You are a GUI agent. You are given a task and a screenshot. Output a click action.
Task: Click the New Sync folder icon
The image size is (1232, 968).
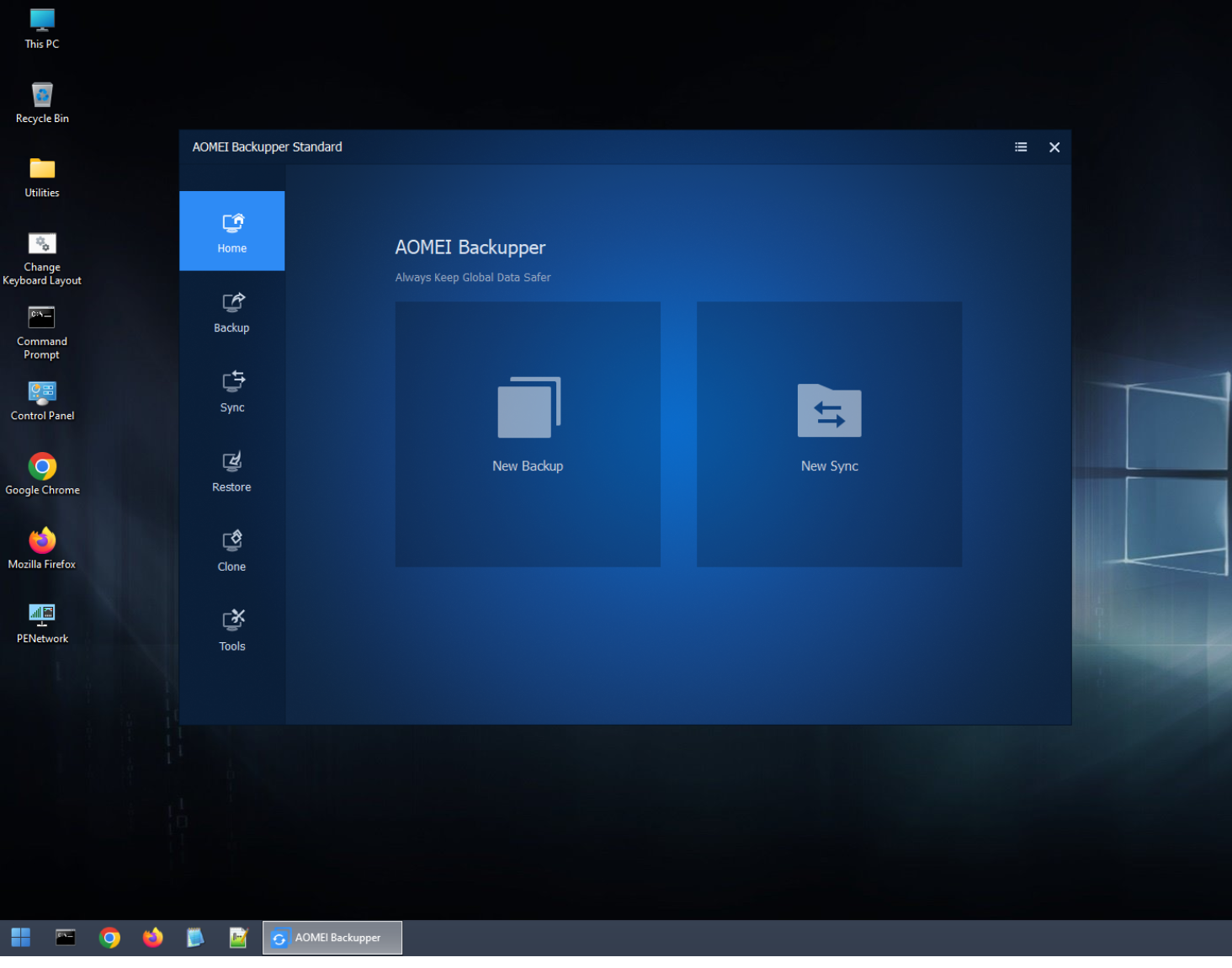829,410
